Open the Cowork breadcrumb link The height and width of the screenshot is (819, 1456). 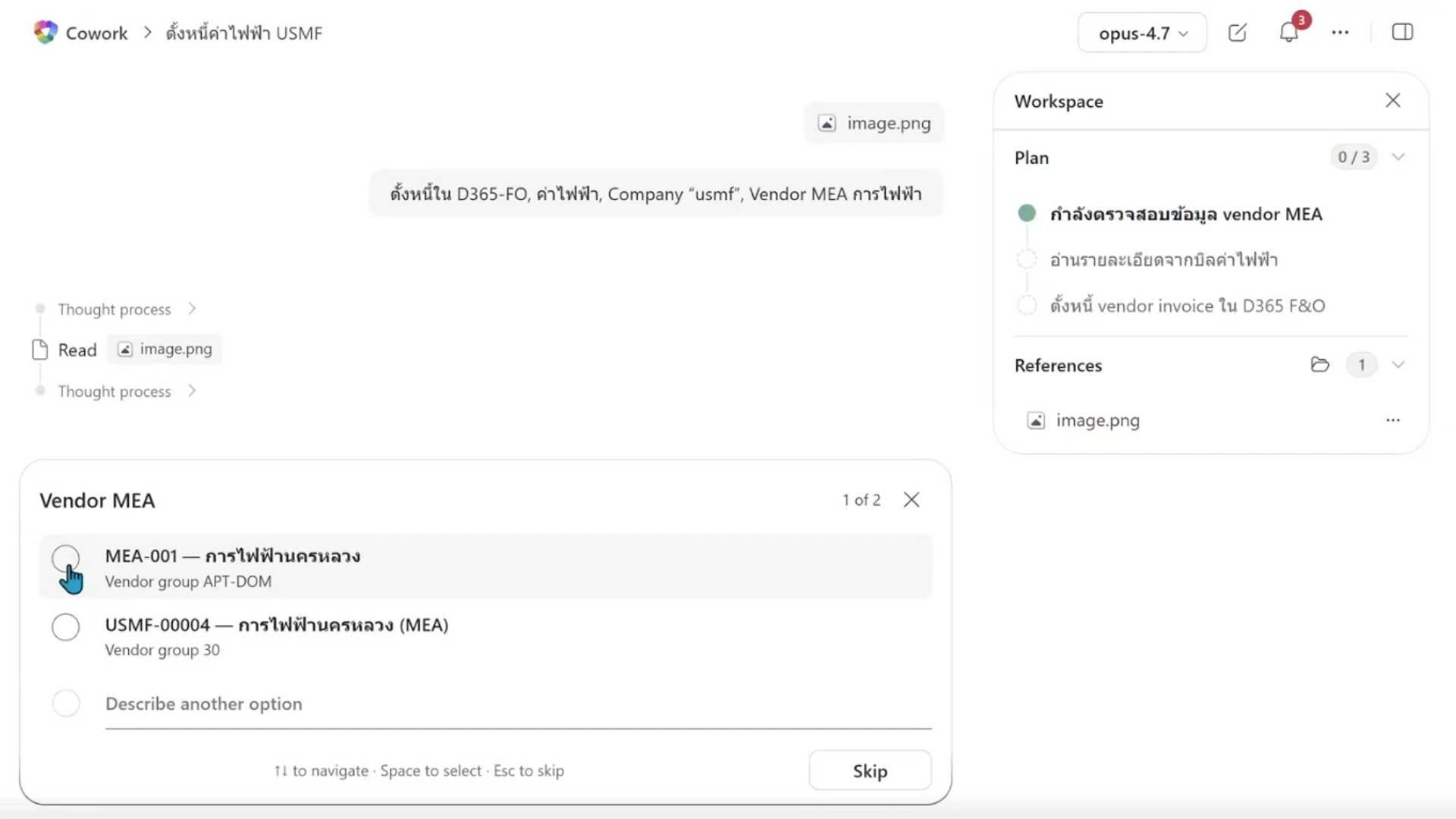pos(96,33)
